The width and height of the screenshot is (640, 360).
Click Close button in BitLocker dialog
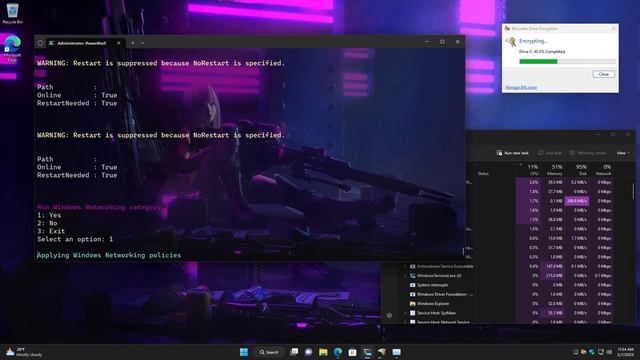click(x=604, y=74)
